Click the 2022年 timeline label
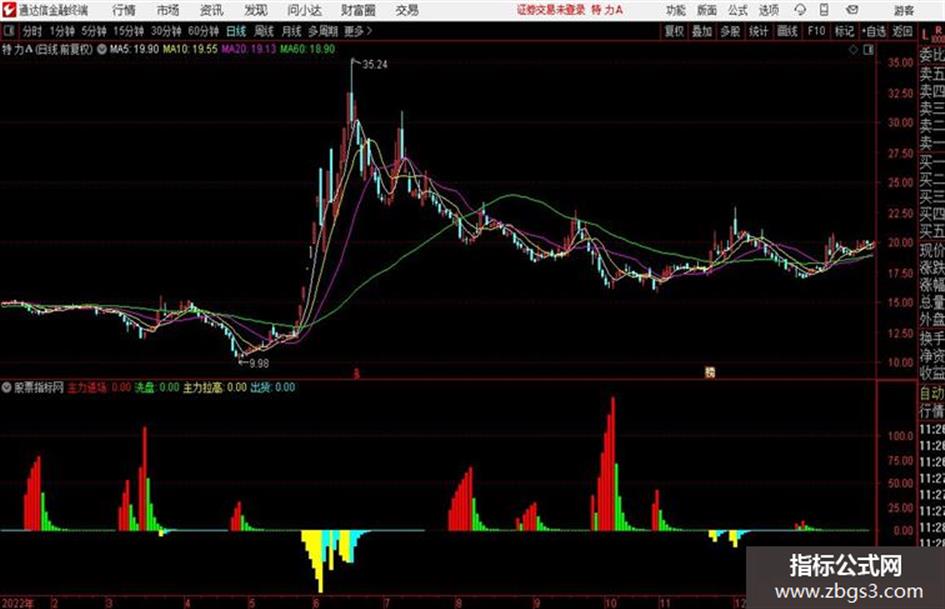 tap(18, 603)
